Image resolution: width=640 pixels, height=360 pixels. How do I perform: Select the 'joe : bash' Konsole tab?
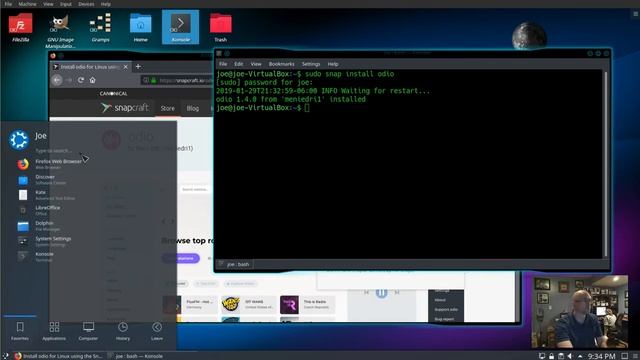pyautogui.click(x=235, y=264)
